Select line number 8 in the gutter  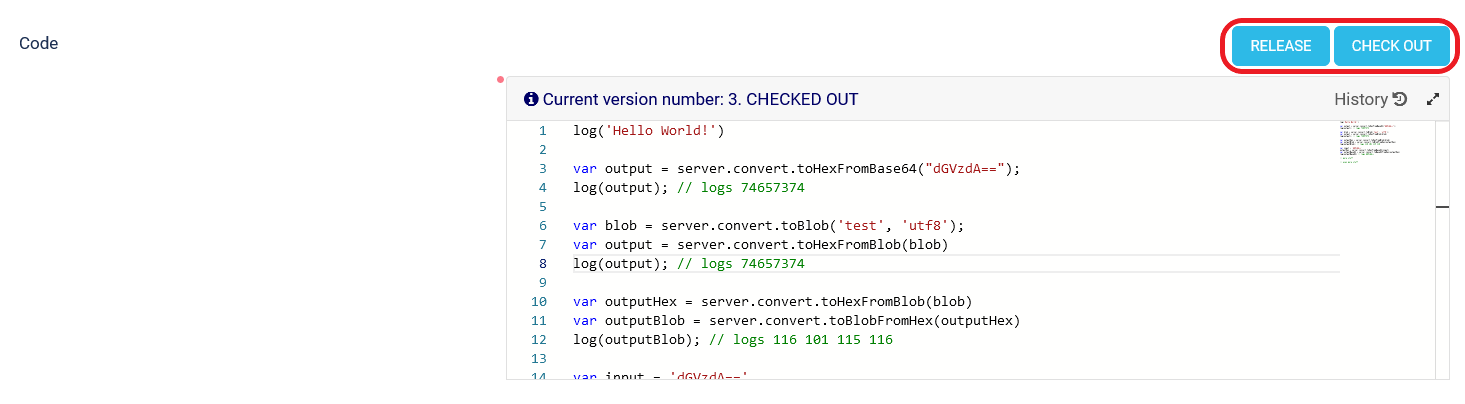(542, 264)
